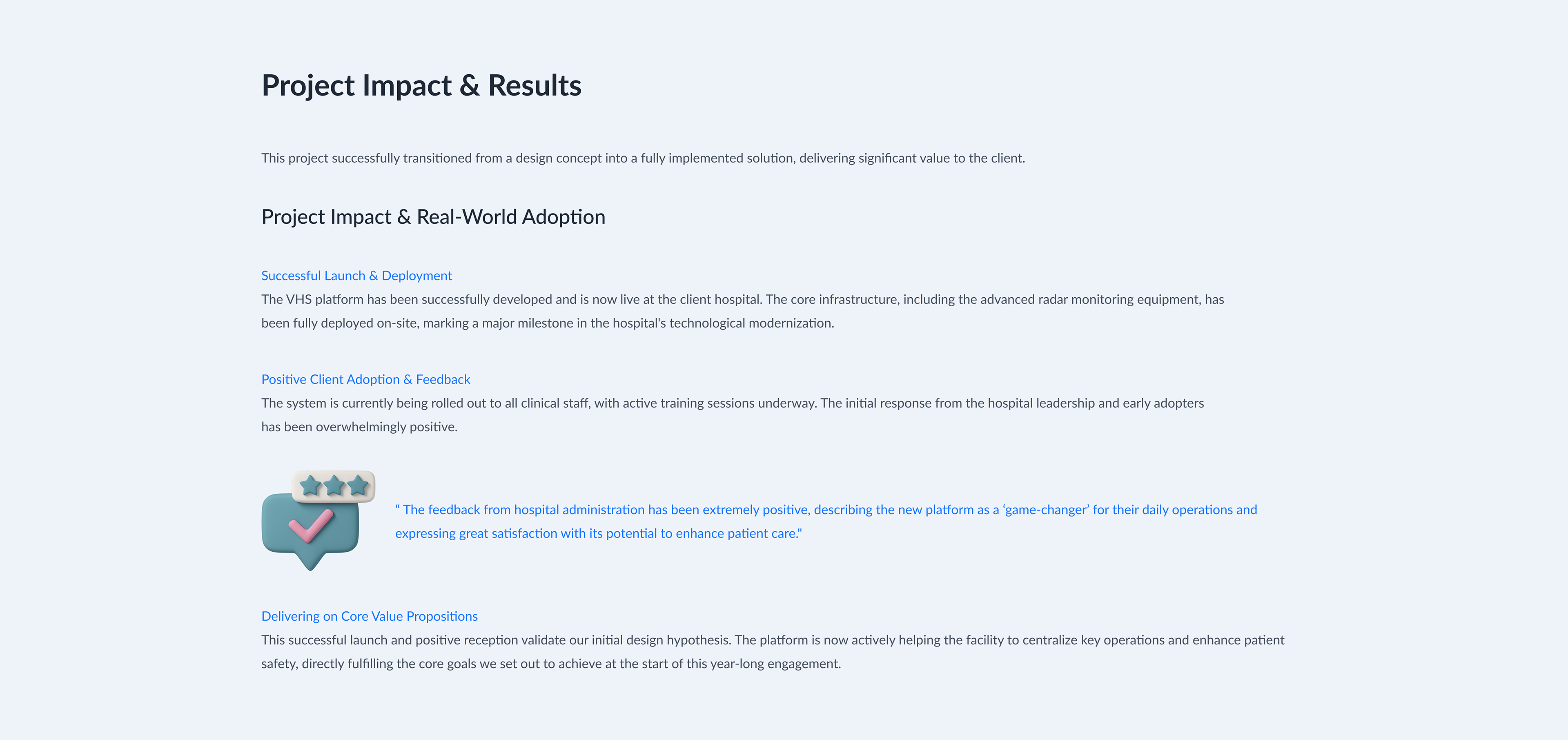Open the Successful Launch & Deployment heading

click(x=356, y=276)
